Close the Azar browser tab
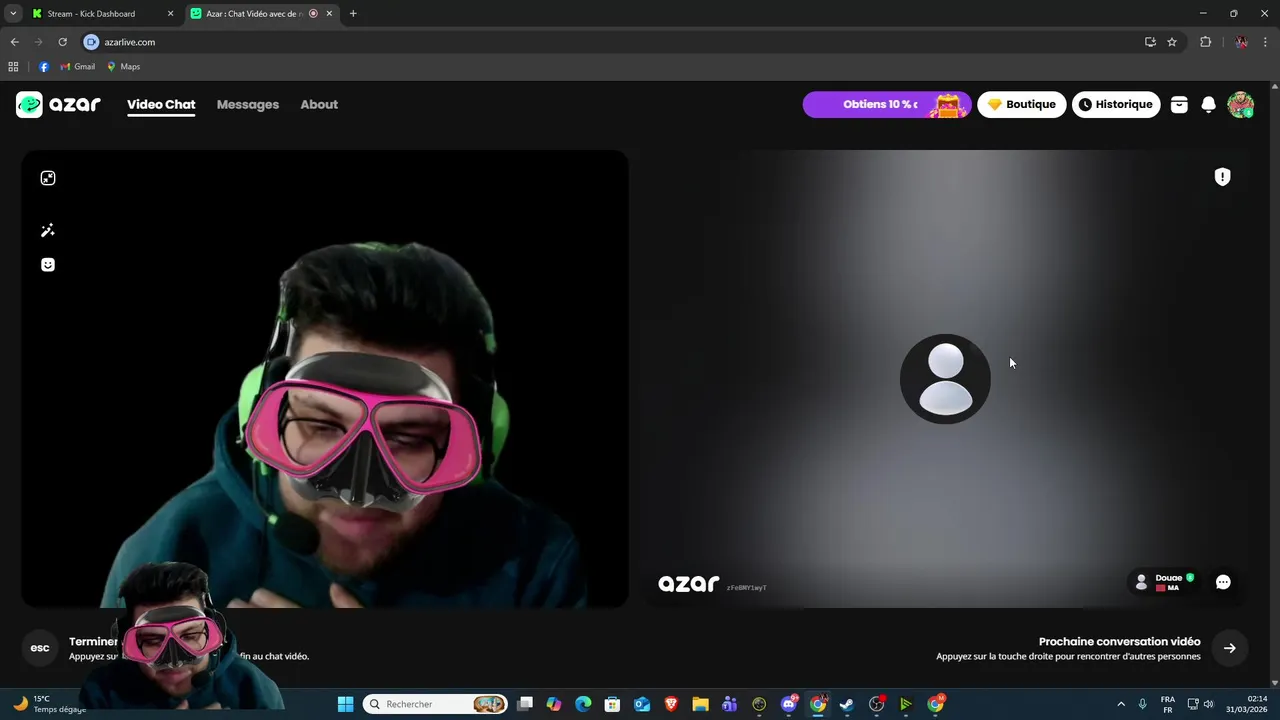 [x=329, y=14]
